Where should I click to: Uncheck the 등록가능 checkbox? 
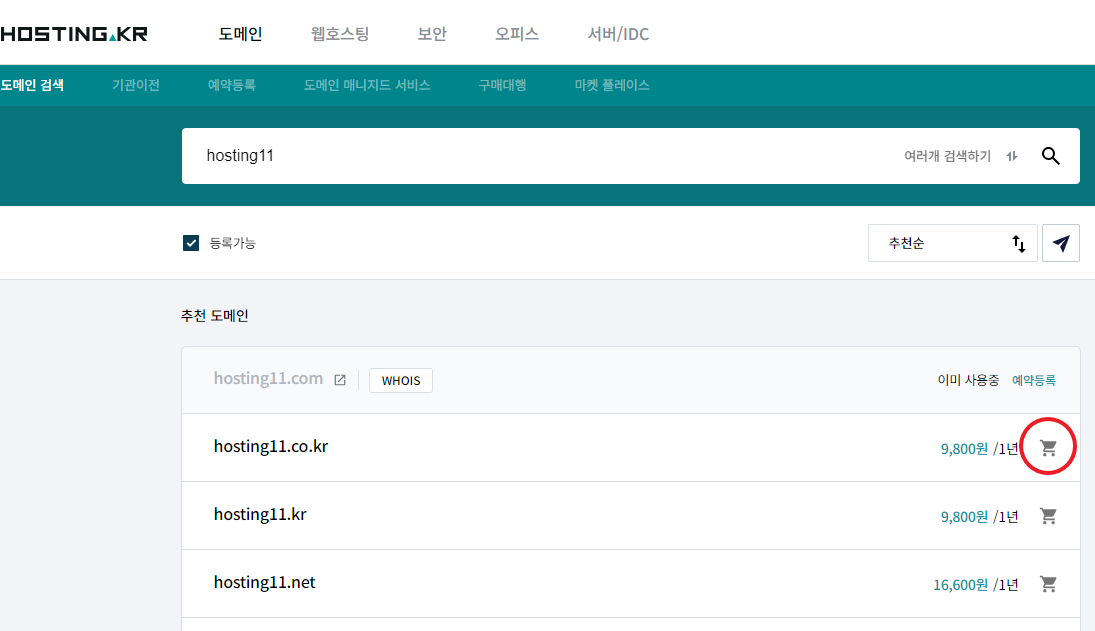pos(191,243)
